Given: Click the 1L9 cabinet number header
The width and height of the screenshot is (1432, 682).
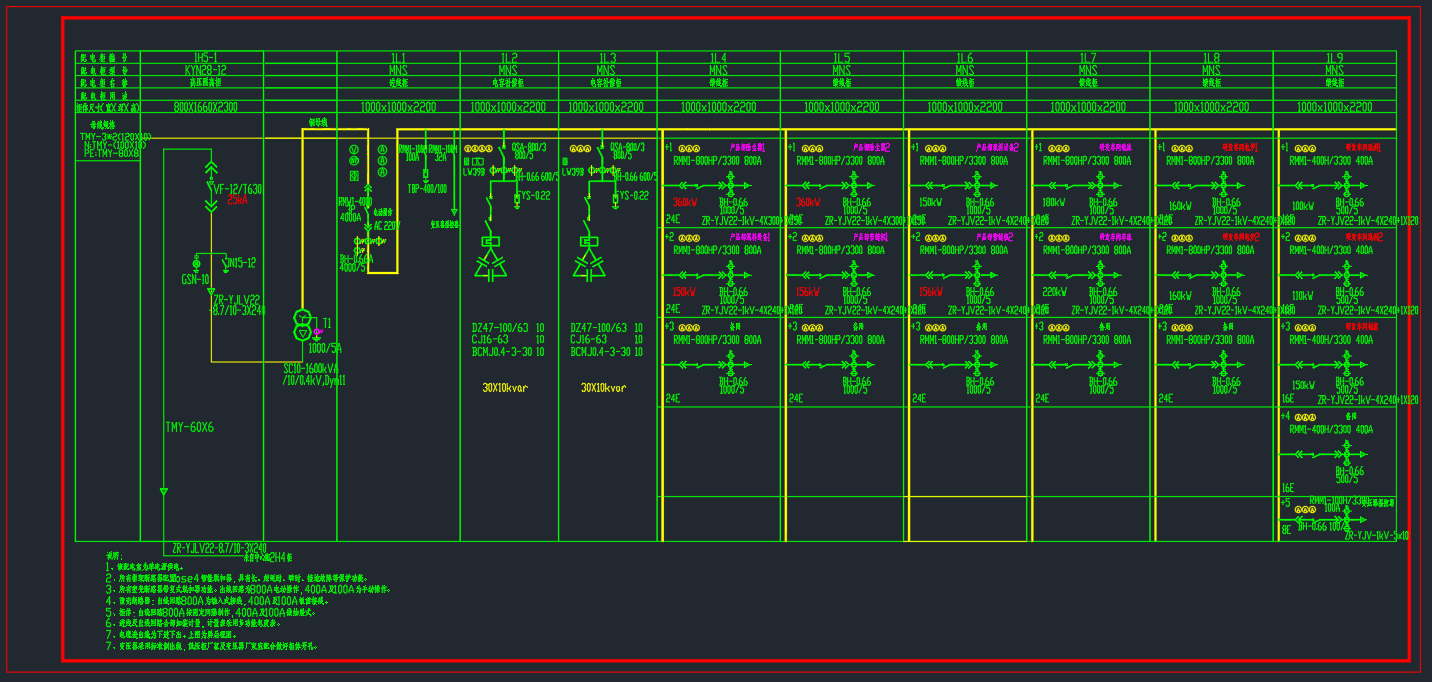Looking at the screenshot, I should pyautogui.click(x=1333, y=58).
